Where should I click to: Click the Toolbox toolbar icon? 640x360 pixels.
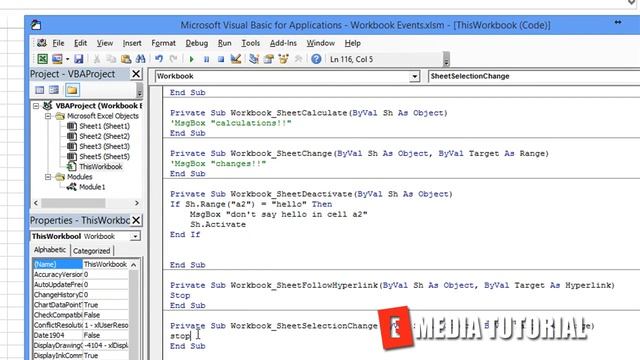(298, 59)
